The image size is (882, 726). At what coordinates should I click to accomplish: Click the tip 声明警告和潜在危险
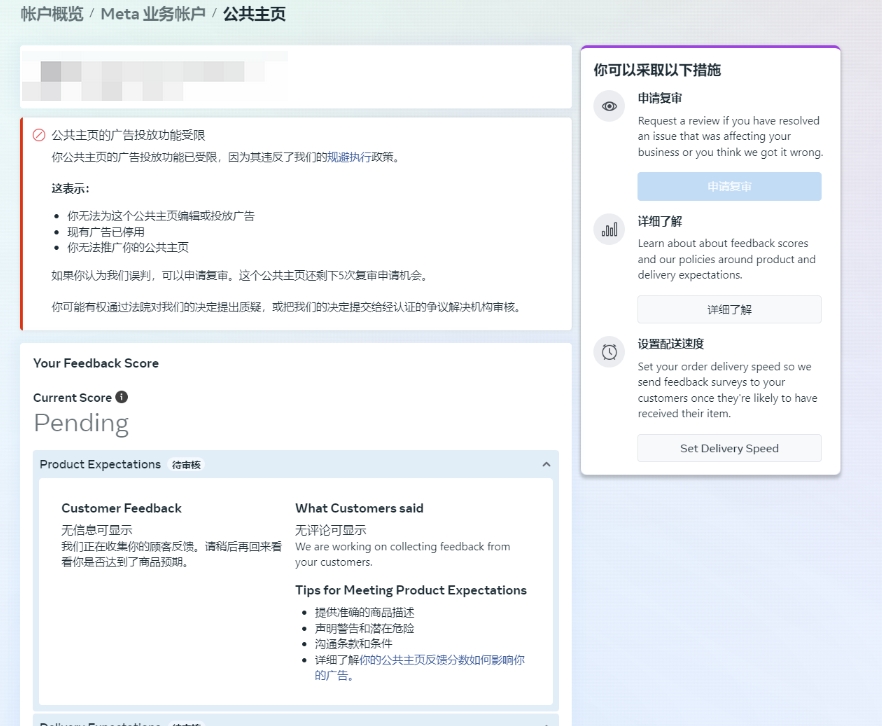click(x=364, y=628)
